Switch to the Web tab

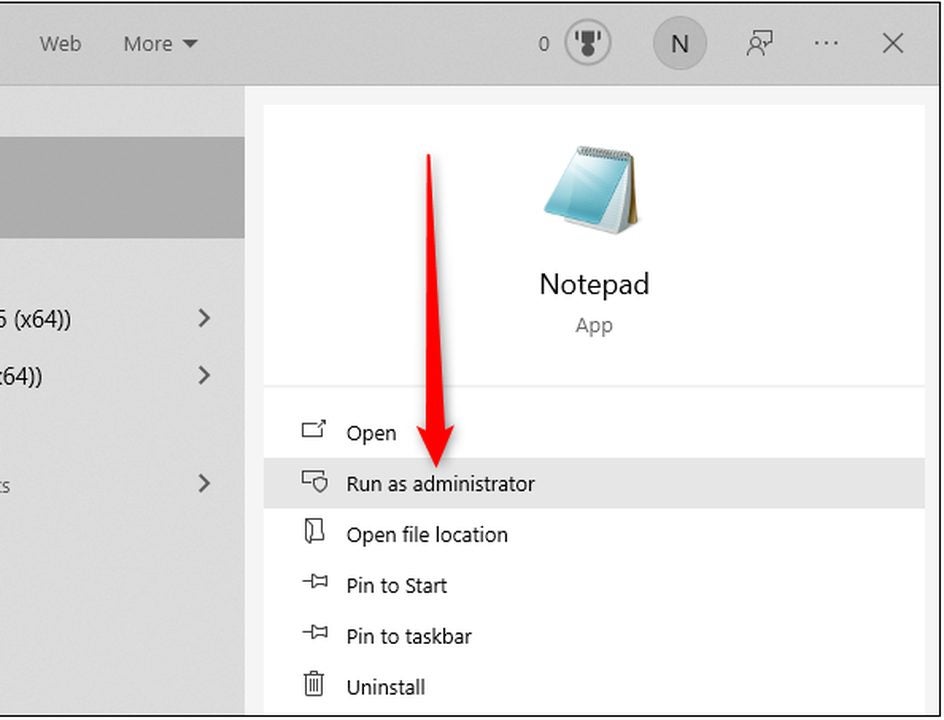tap(60, 44)
